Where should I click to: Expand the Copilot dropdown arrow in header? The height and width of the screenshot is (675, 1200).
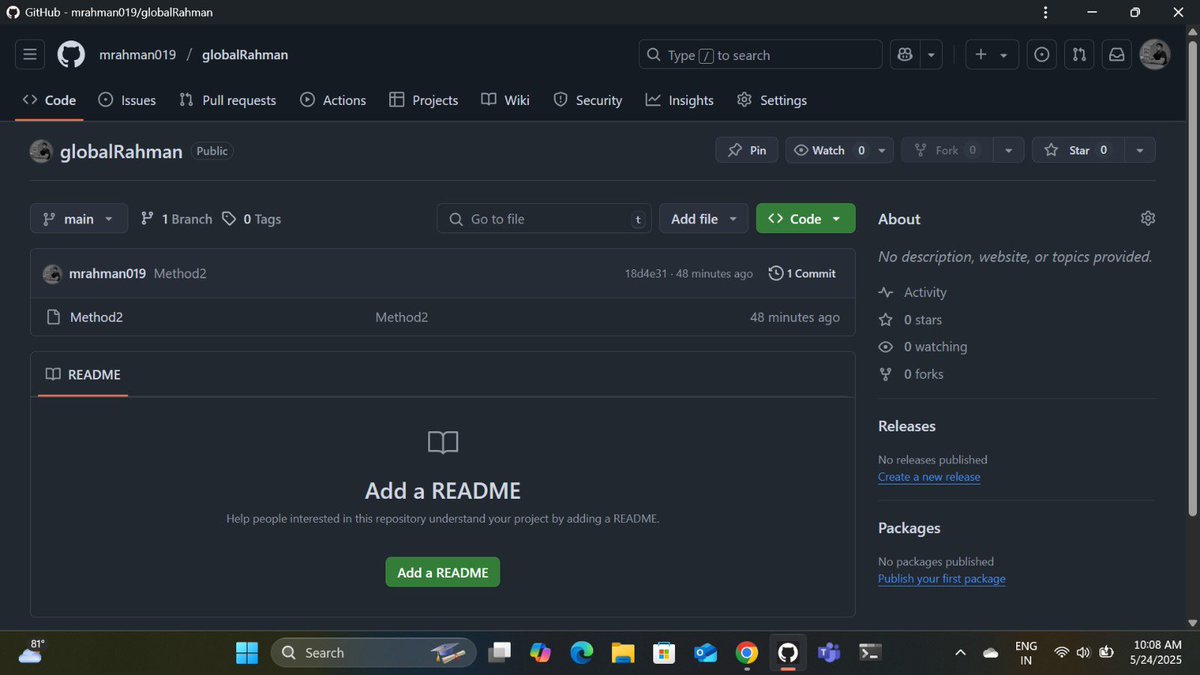(932, 55)
